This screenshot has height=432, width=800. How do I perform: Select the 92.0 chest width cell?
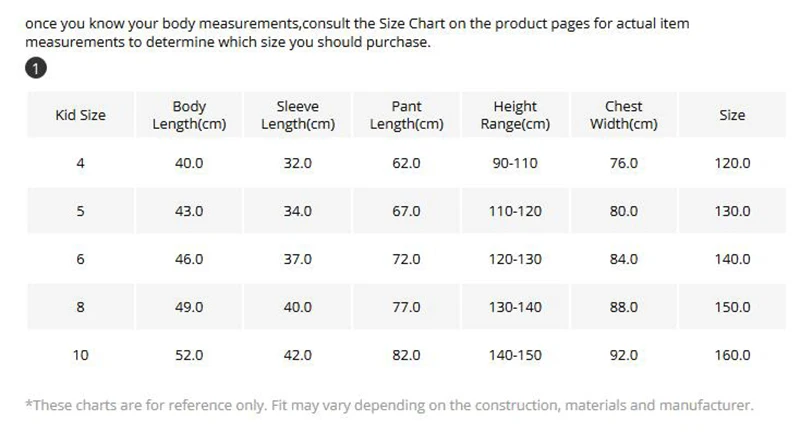624,355
